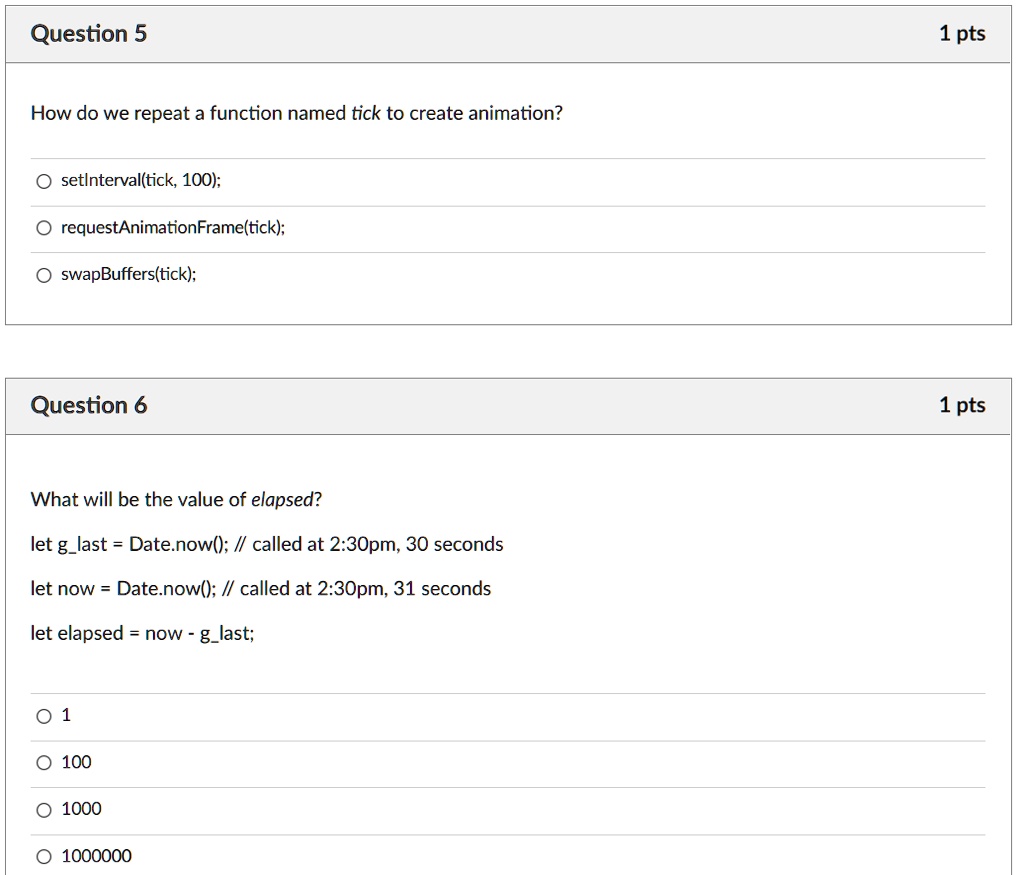
Task: Click the 'How do we repeat a function' prompt
Action: point(296,113)
